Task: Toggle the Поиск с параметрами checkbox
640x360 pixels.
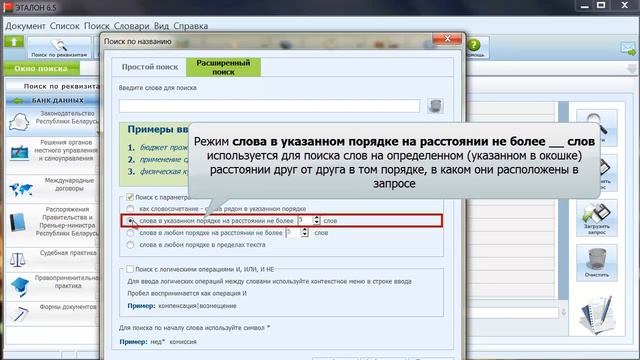Action: point(130,197)
